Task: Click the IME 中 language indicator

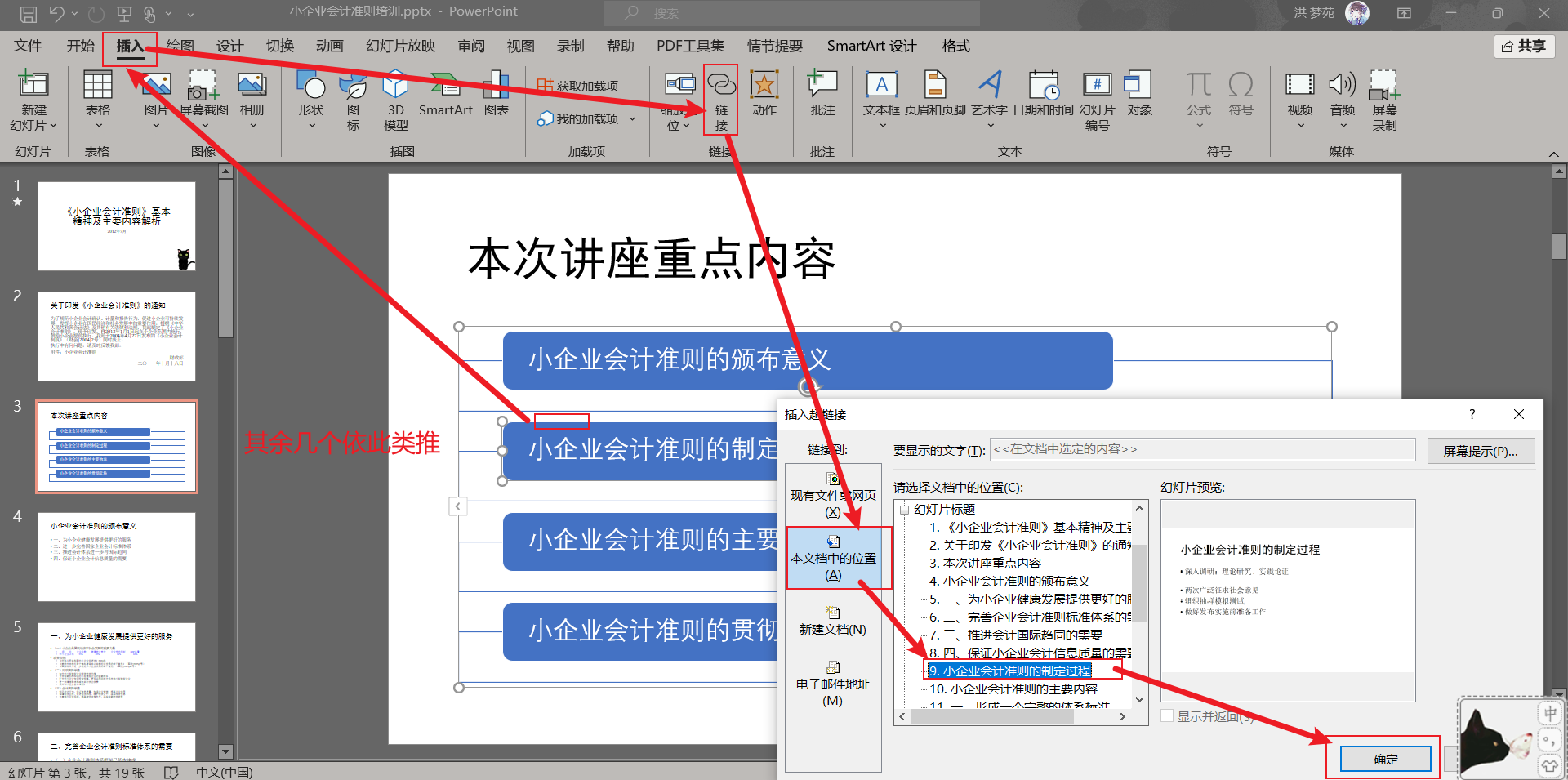Action: click(1549, 714)
